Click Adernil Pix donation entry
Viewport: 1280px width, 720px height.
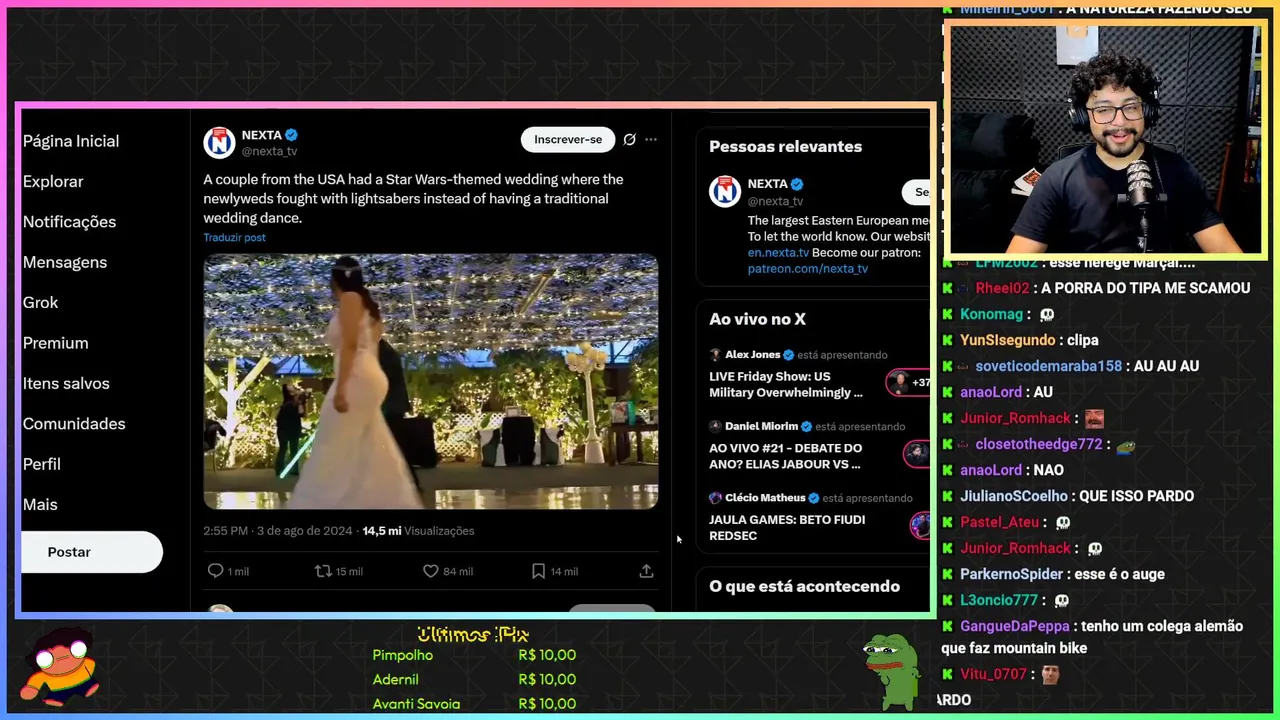(474, 679)
